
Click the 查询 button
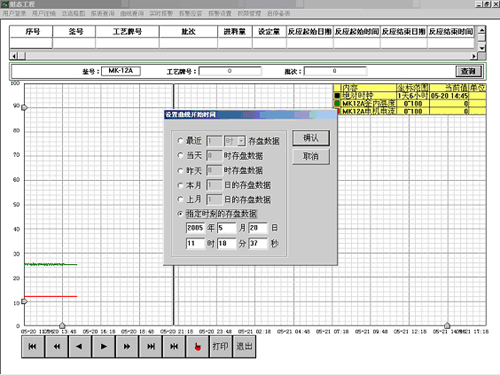[468, 71]
